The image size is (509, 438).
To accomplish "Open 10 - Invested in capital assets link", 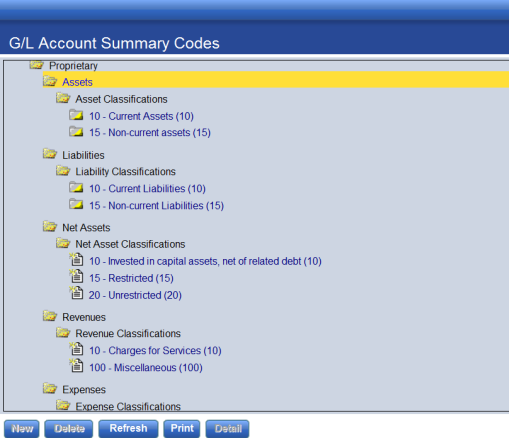I will [x=205, y=261].
